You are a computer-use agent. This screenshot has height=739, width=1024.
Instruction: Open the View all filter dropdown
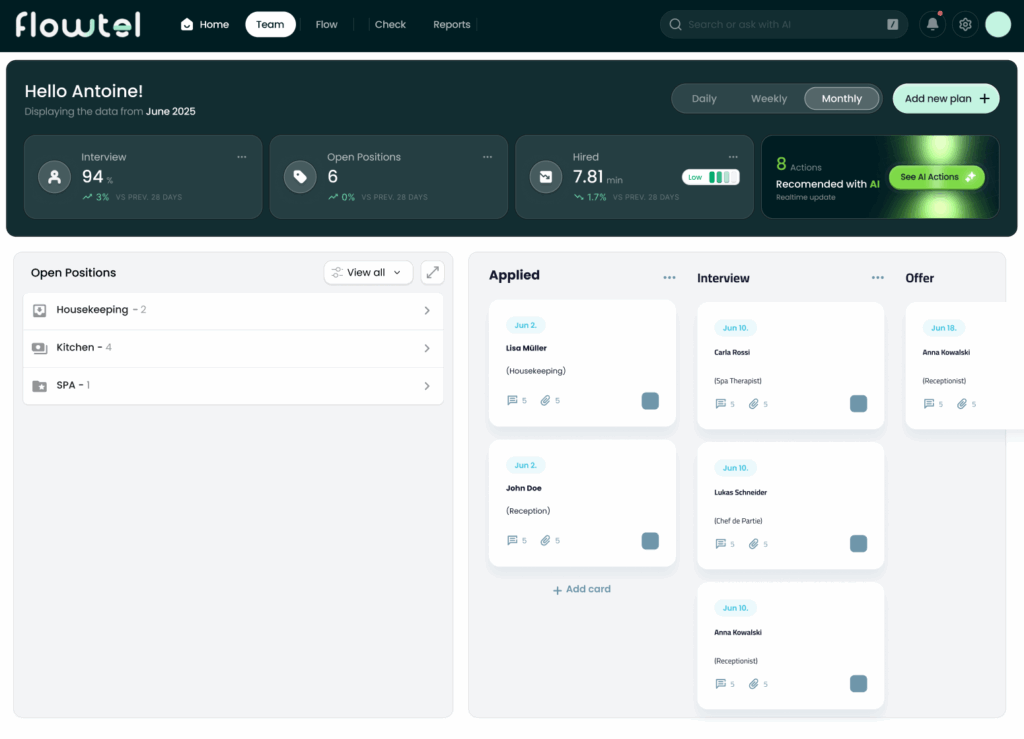coord(368,272)
